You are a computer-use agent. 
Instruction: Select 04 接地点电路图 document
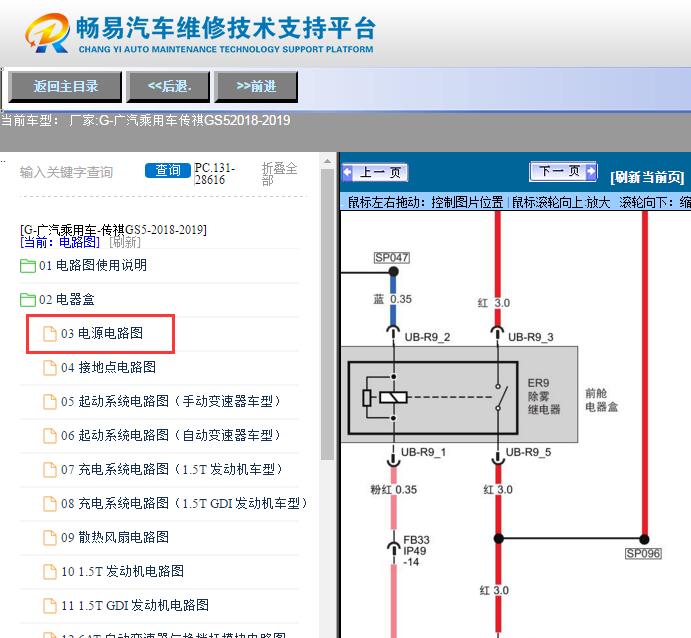click(x=108, y=367)
